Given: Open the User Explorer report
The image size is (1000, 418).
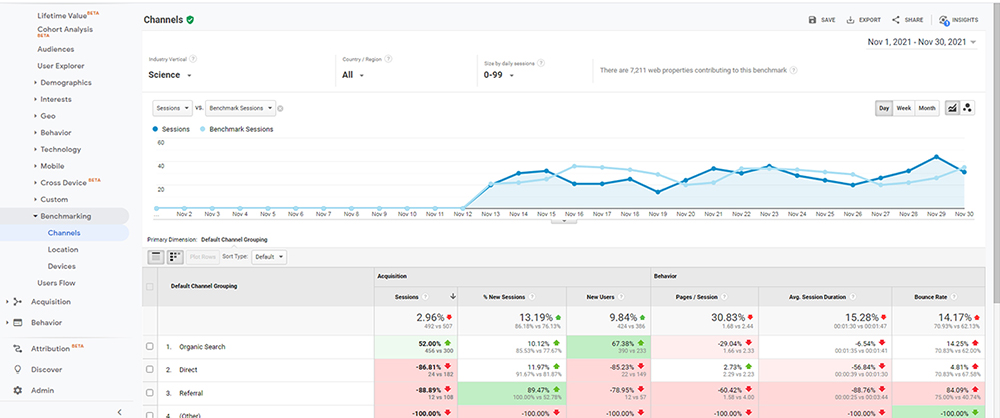Looking at the screenshot, I should click(61, 66).
